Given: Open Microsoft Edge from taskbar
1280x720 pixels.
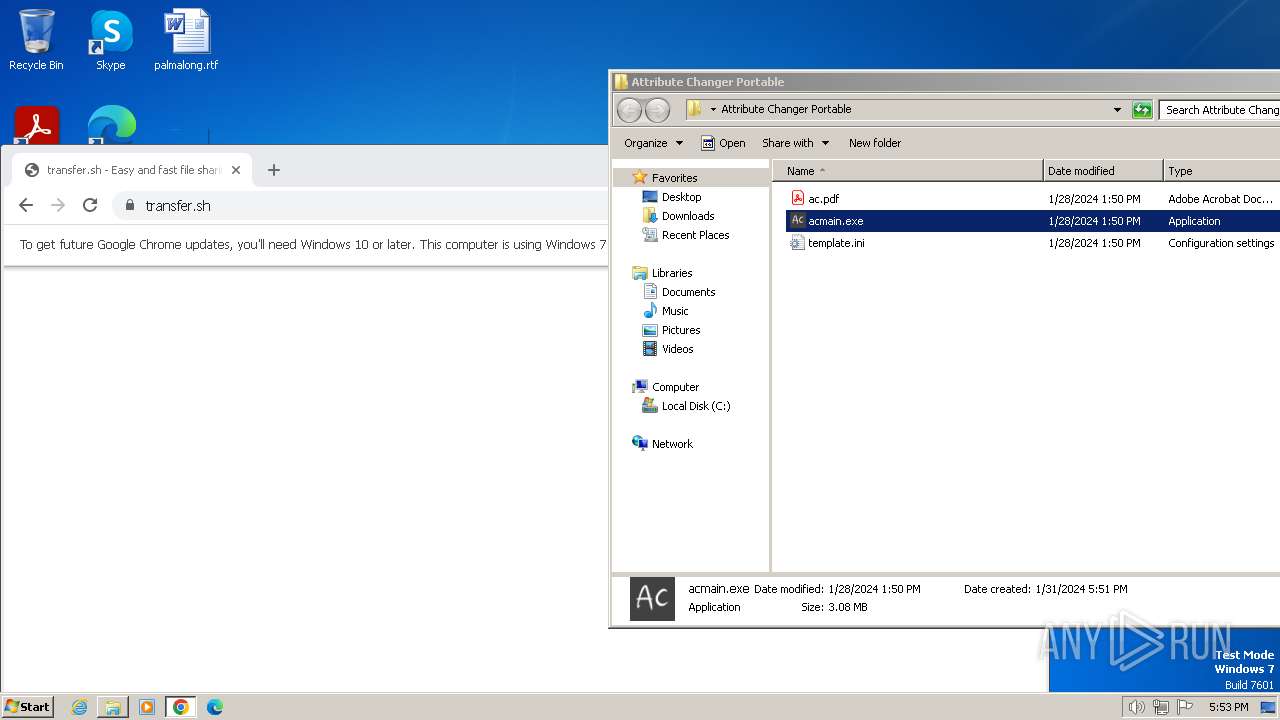Looking at the screenshot, I should coord(214,707).
